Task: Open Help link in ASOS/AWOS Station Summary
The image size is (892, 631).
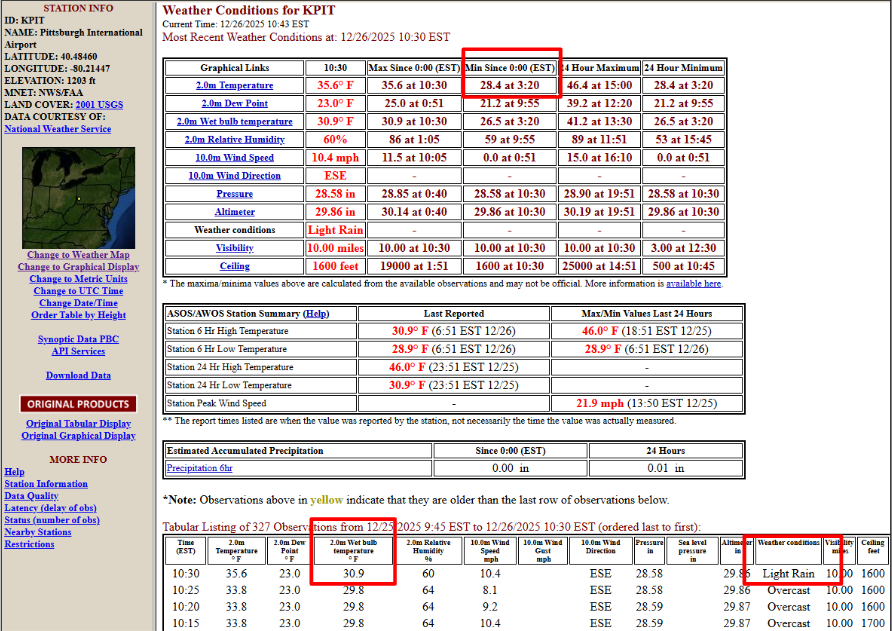Action: click(x=316, y=314)
